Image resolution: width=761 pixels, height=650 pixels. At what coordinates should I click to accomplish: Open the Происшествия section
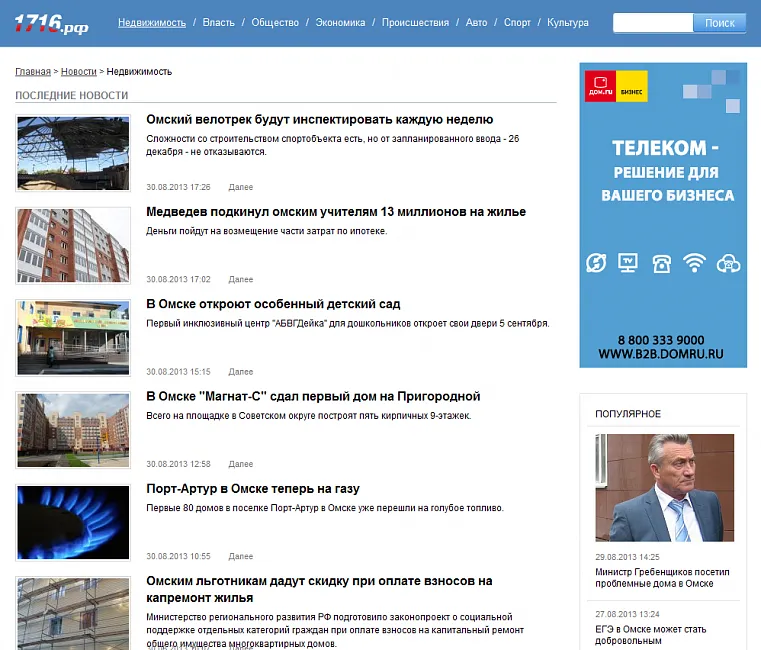click(x=415, y=22)
